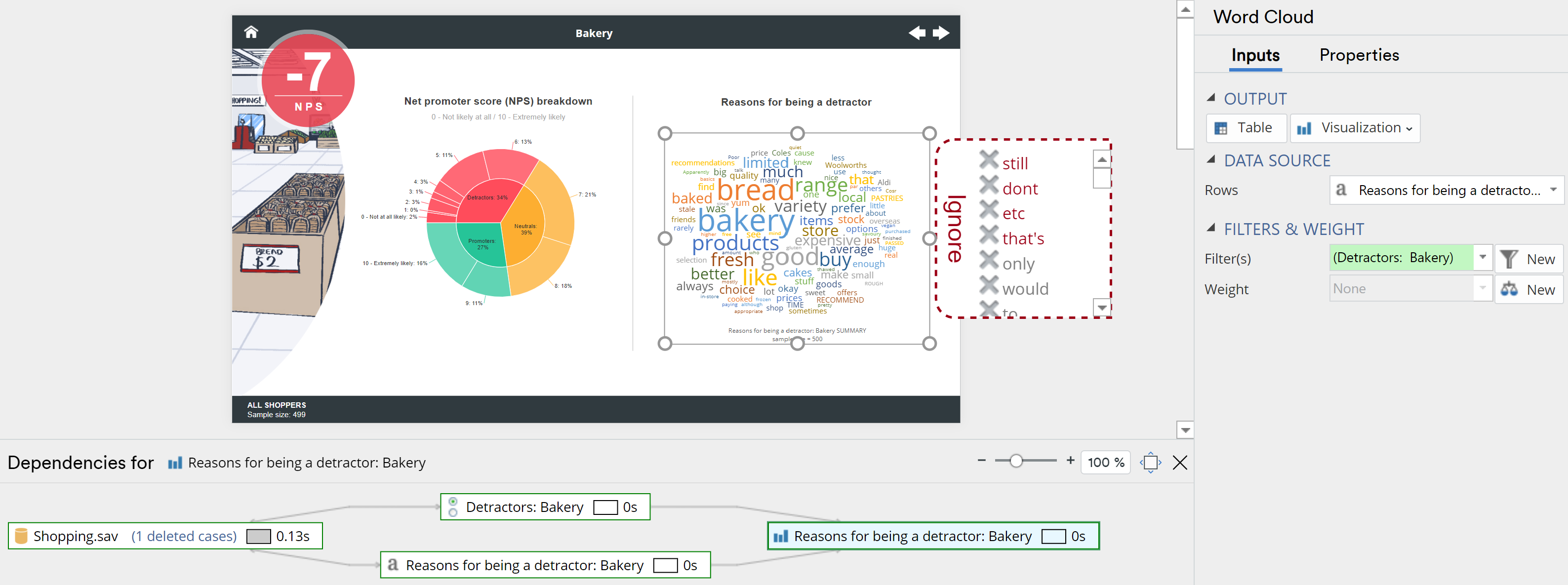Click the bar chart icon in Dependencies header

(x=175, y=463)
